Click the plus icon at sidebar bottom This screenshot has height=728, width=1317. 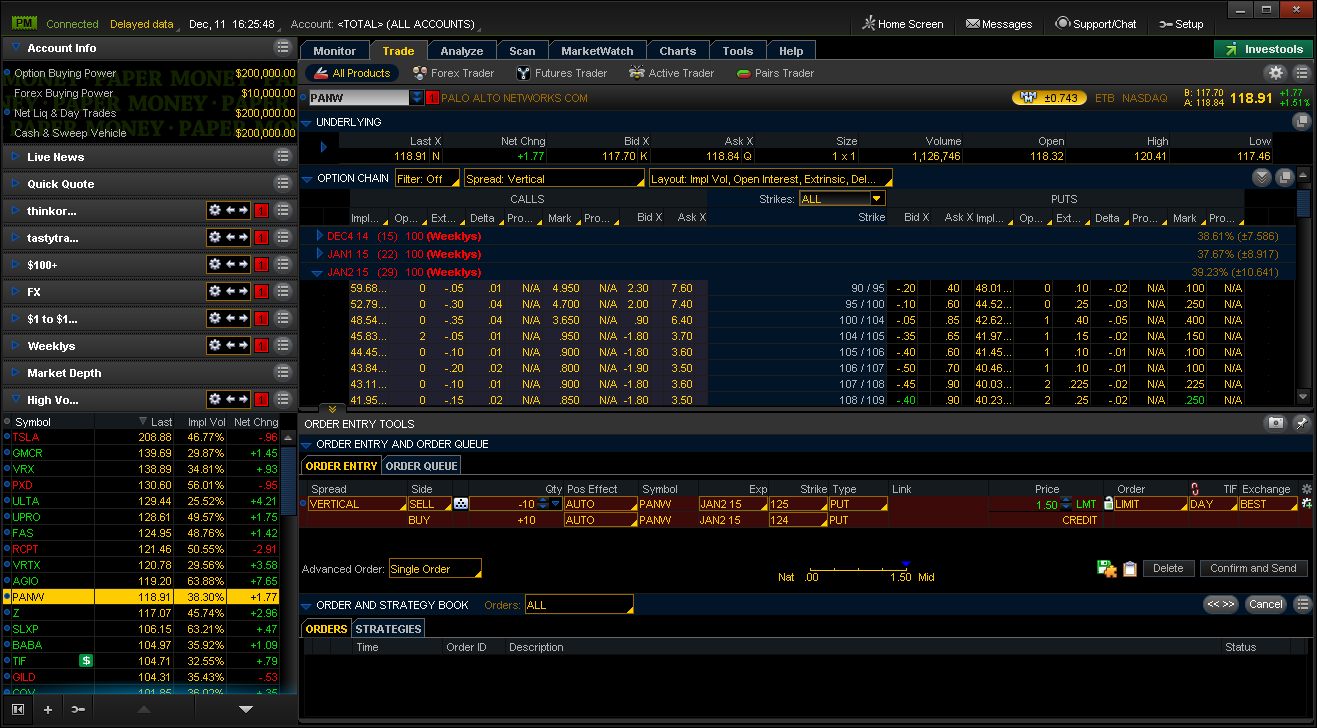(47, 709)
